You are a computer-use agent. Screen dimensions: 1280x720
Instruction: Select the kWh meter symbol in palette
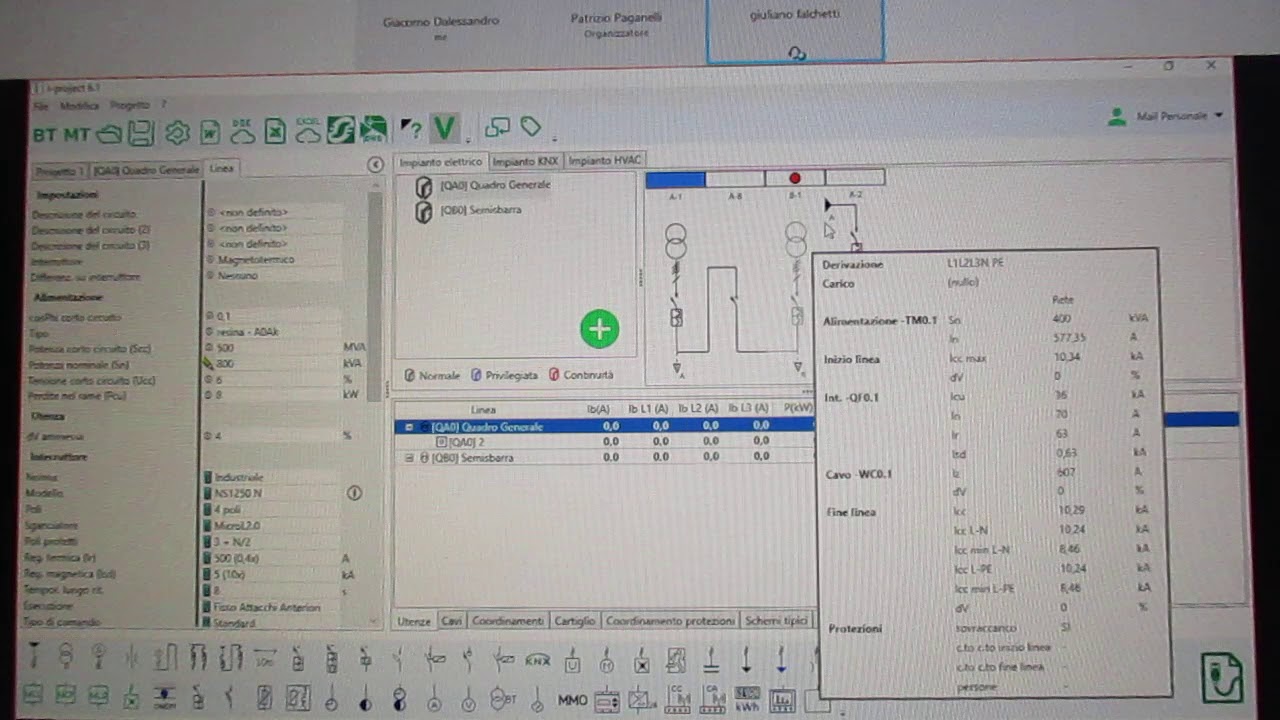click(x=747, y=699)
